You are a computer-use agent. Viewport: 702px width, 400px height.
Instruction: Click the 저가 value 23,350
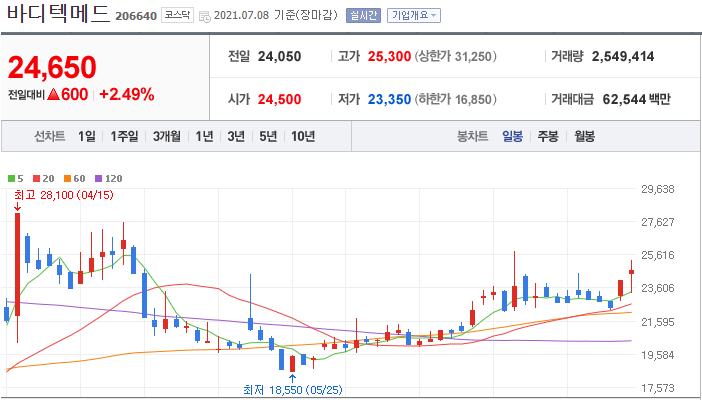click(x=389, y=99)
